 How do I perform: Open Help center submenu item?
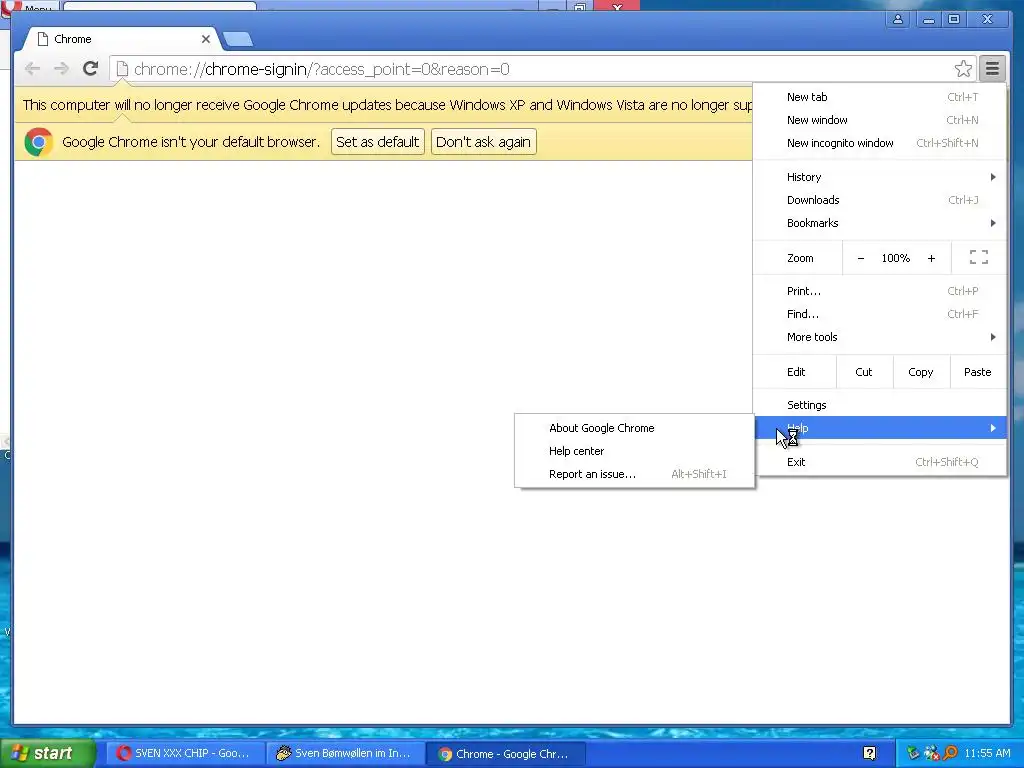pos(634,451)
